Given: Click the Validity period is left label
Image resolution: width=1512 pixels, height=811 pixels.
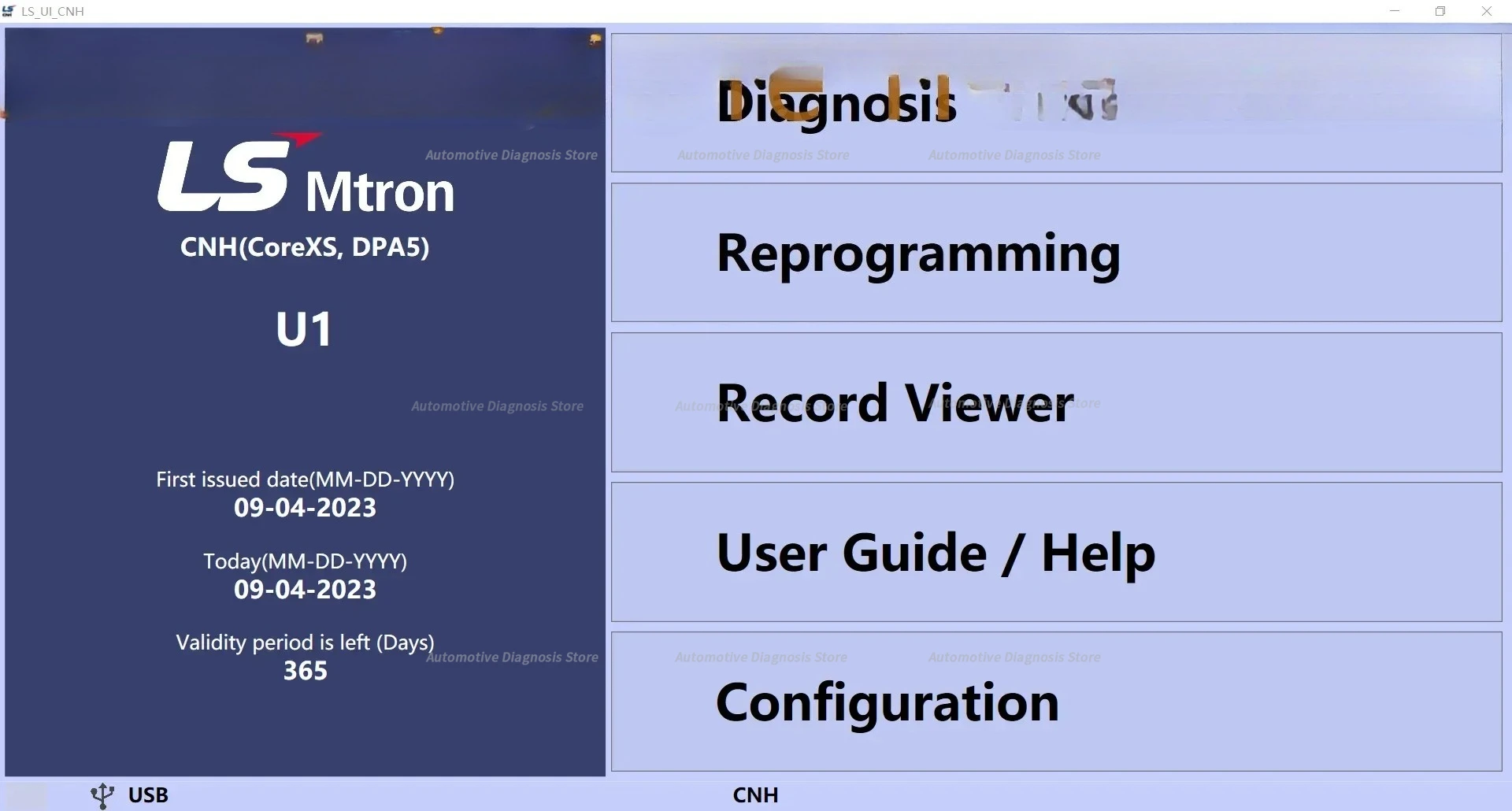Looking at the screenshot, I should [305, 643].
